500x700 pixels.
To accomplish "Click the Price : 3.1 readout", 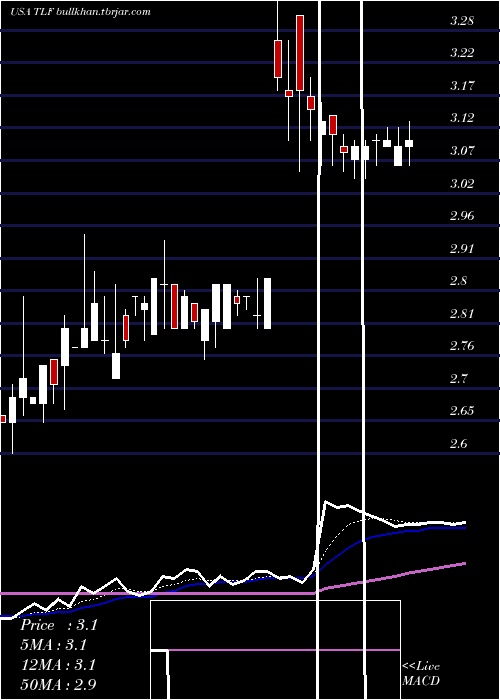I will [x=59, y=625].
